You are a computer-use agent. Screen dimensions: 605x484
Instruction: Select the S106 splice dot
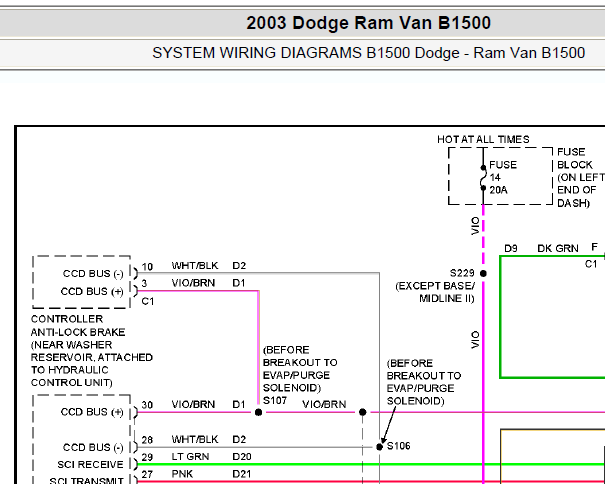[379, 447]
